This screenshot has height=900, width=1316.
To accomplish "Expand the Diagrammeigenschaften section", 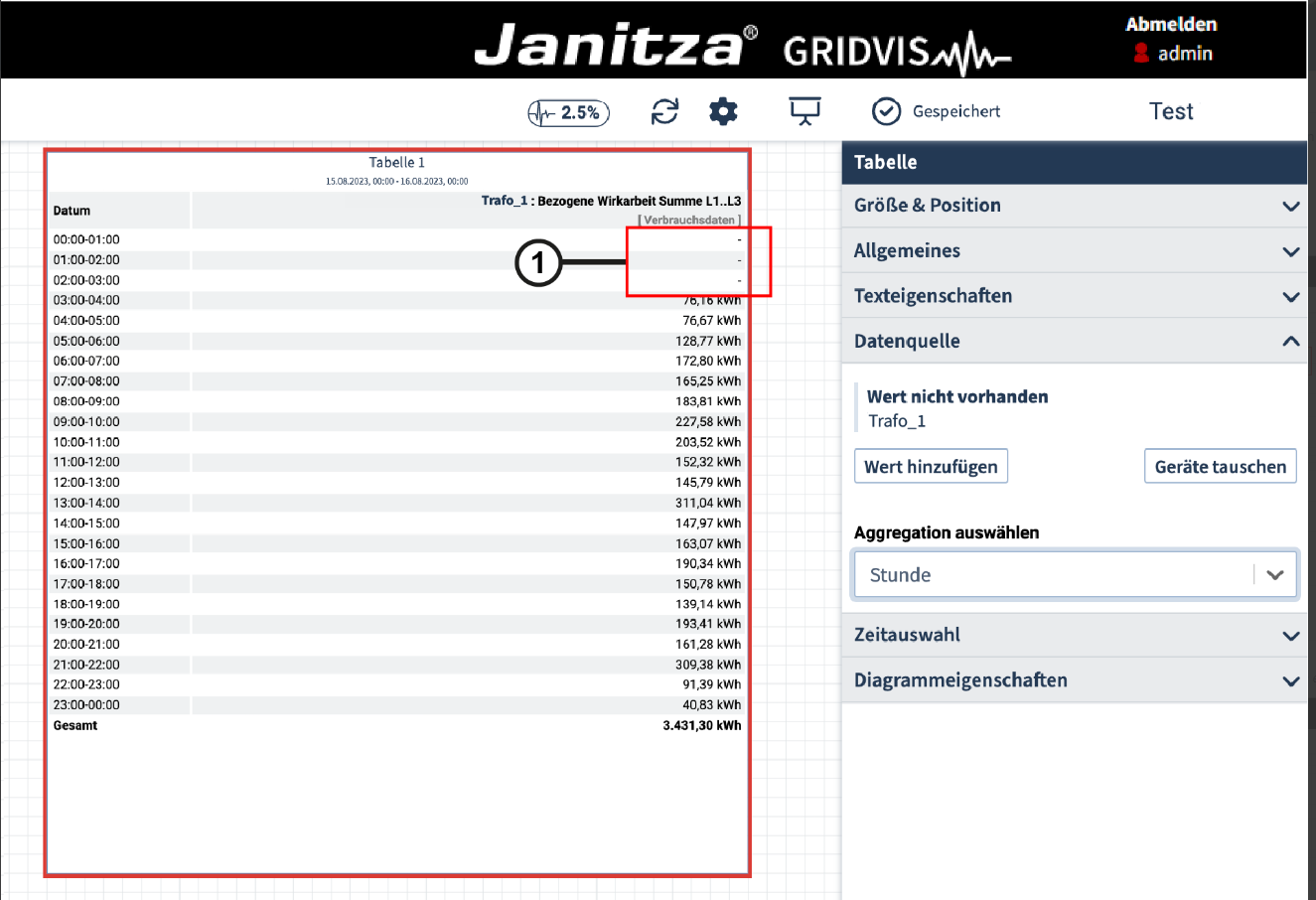I will point(1074,680).
